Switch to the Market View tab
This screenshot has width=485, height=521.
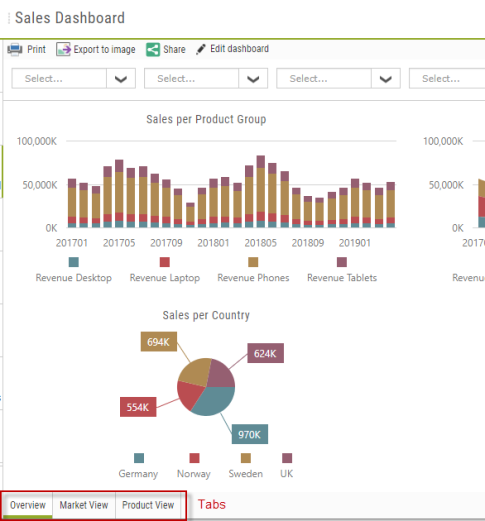coord(84,505)
